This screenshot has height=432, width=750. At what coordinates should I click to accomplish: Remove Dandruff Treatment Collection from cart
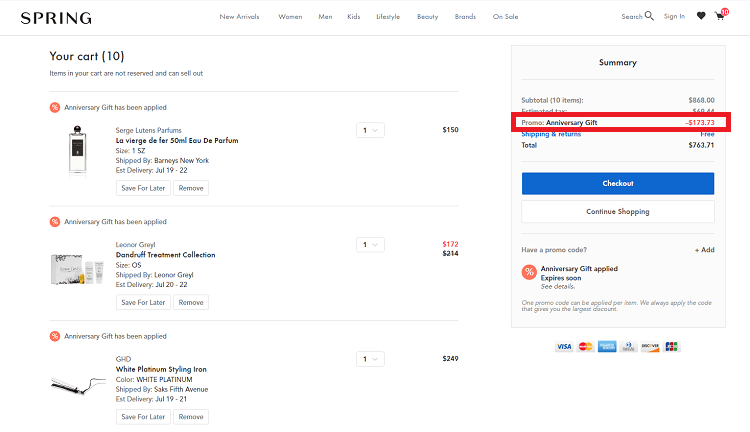point(191,302)
